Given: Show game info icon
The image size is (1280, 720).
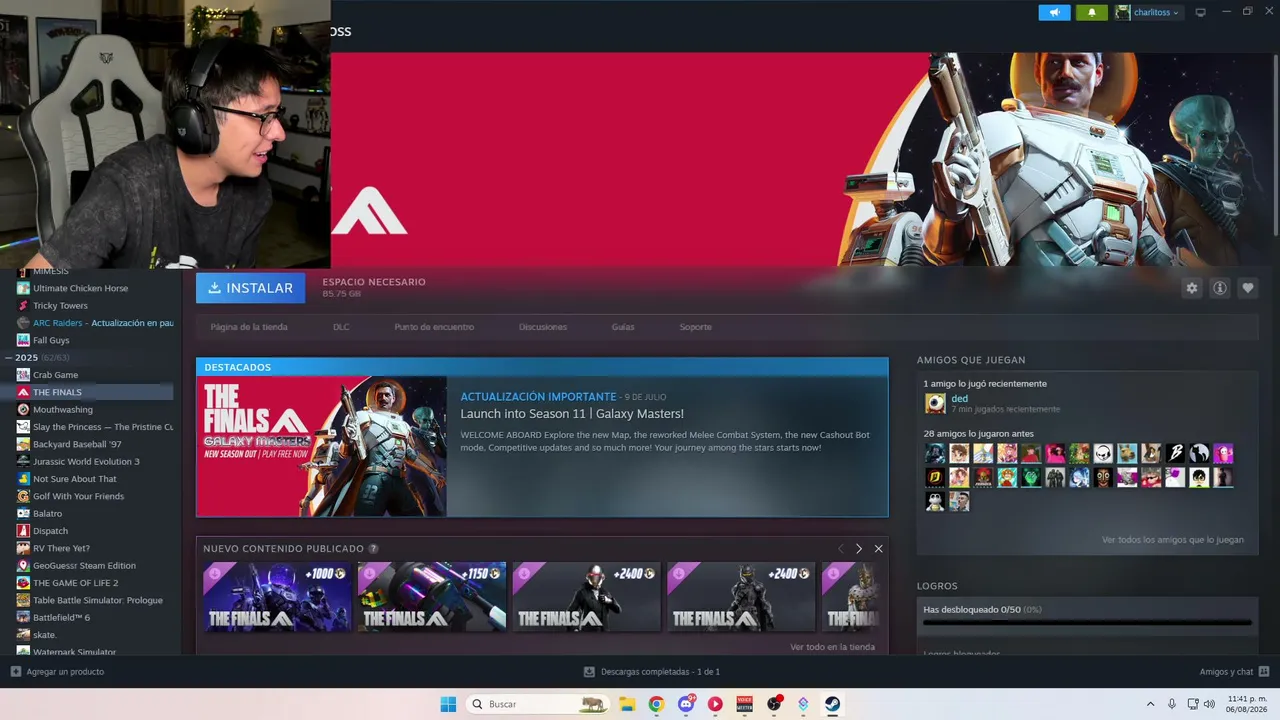Looking at the screenshot, I should tap(1219, 288).
